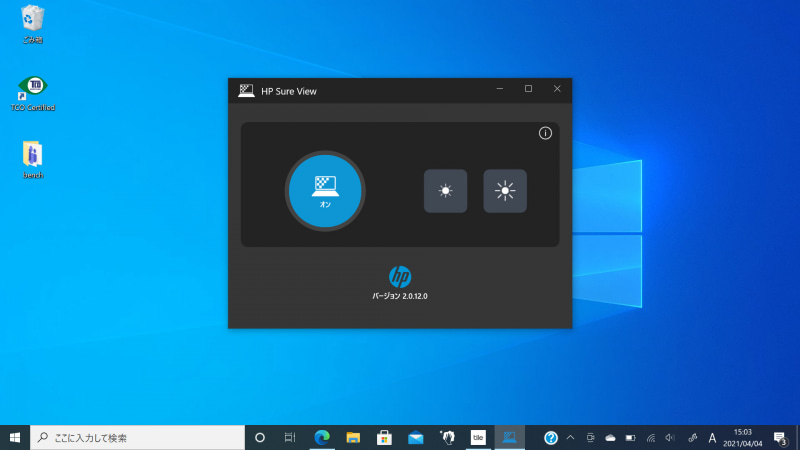Click the Meet Now tray icon

point(590,438)
